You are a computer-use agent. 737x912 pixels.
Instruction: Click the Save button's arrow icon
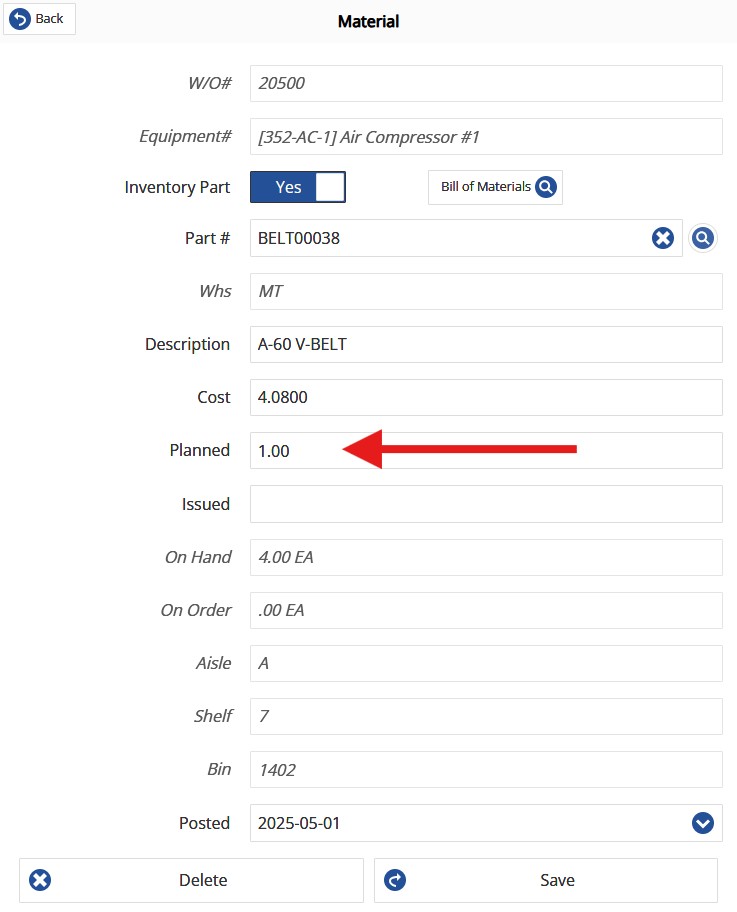pyautogui.click(x=395, y=880)
